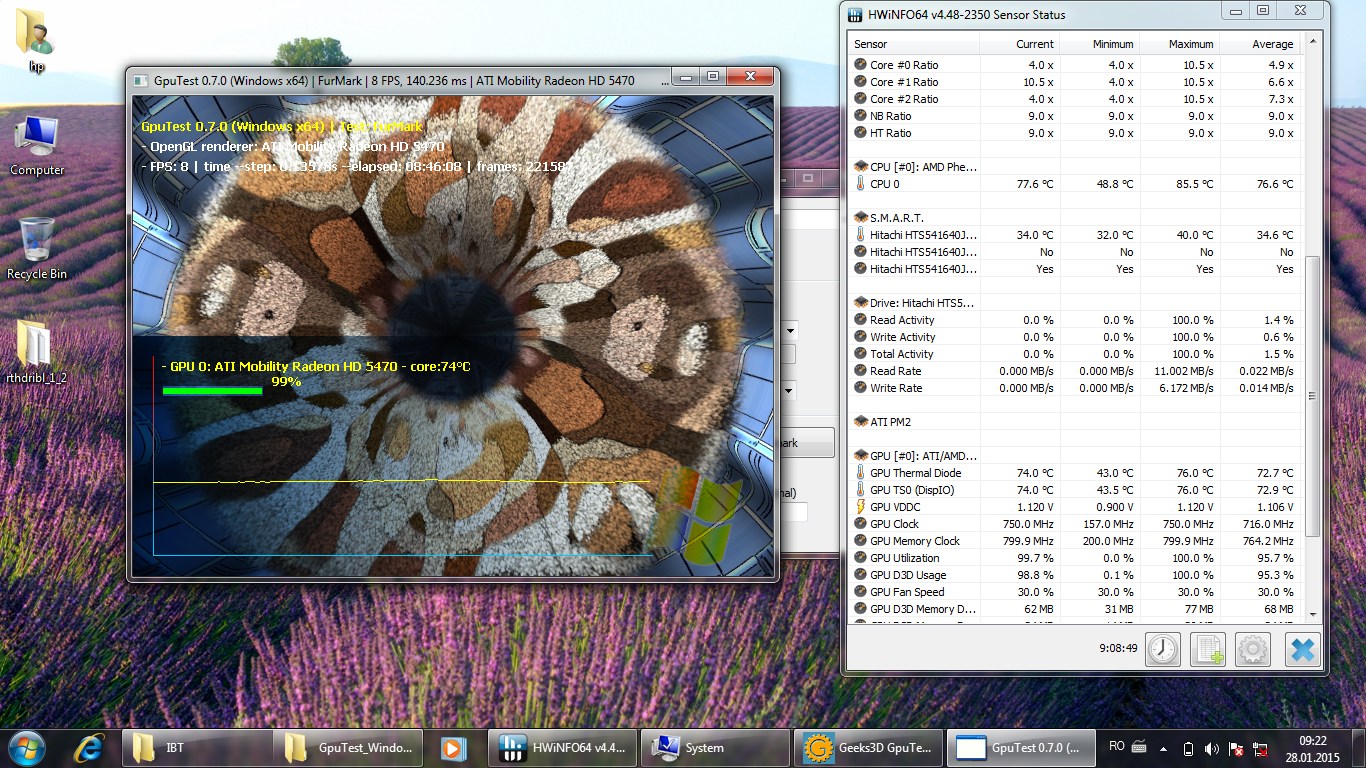Viewport: 1366px width, 768px height.
Task: Click the ATI PM2 sensor group icon
Action: pos(860,422)
